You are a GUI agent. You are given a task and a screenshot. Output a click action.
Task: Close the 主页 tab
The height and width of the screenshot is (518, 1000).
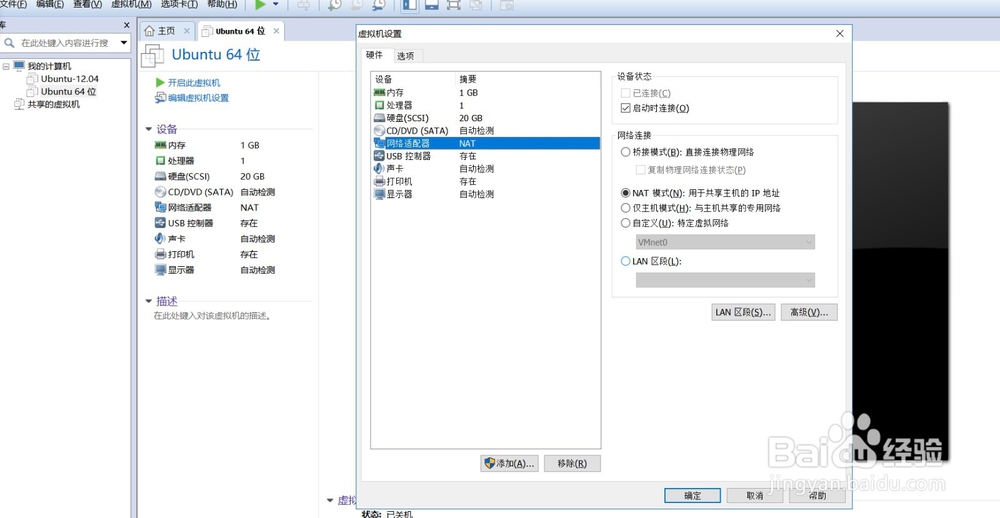[x=187, y=31]
